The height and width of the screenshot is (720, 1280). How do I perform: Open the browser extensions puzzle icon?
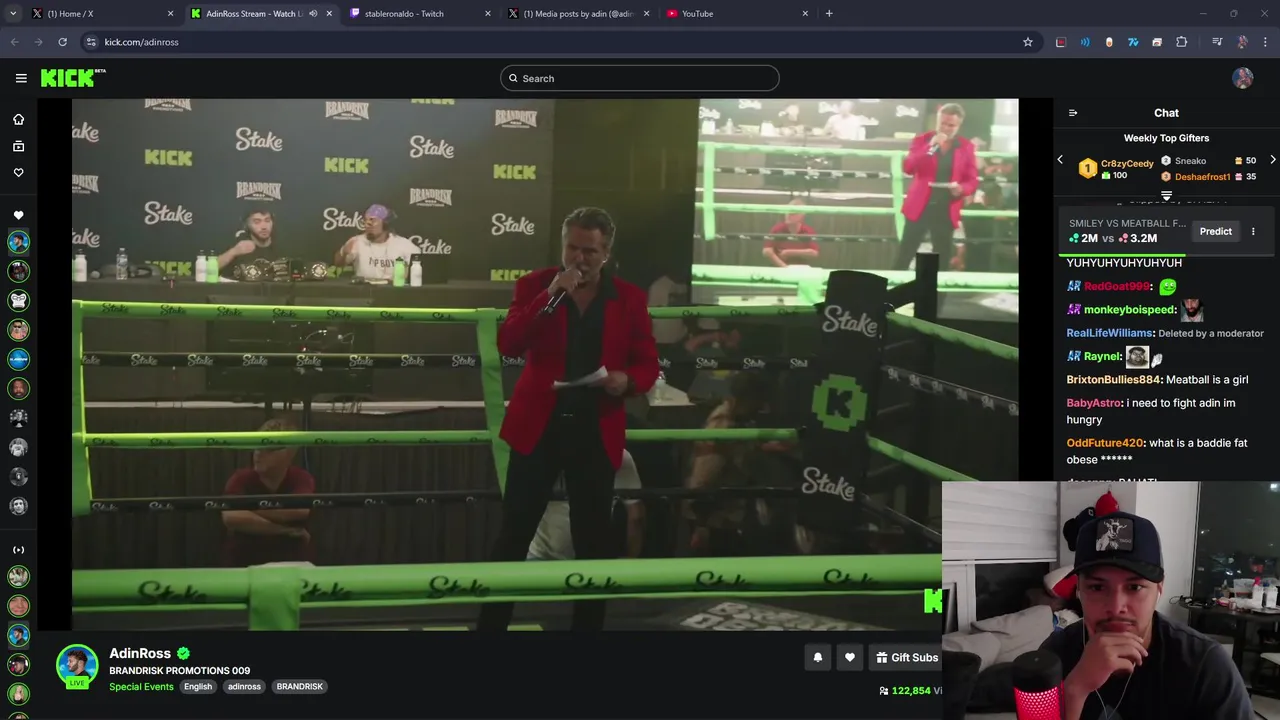pyautogui.click(x=1181, y=42)
